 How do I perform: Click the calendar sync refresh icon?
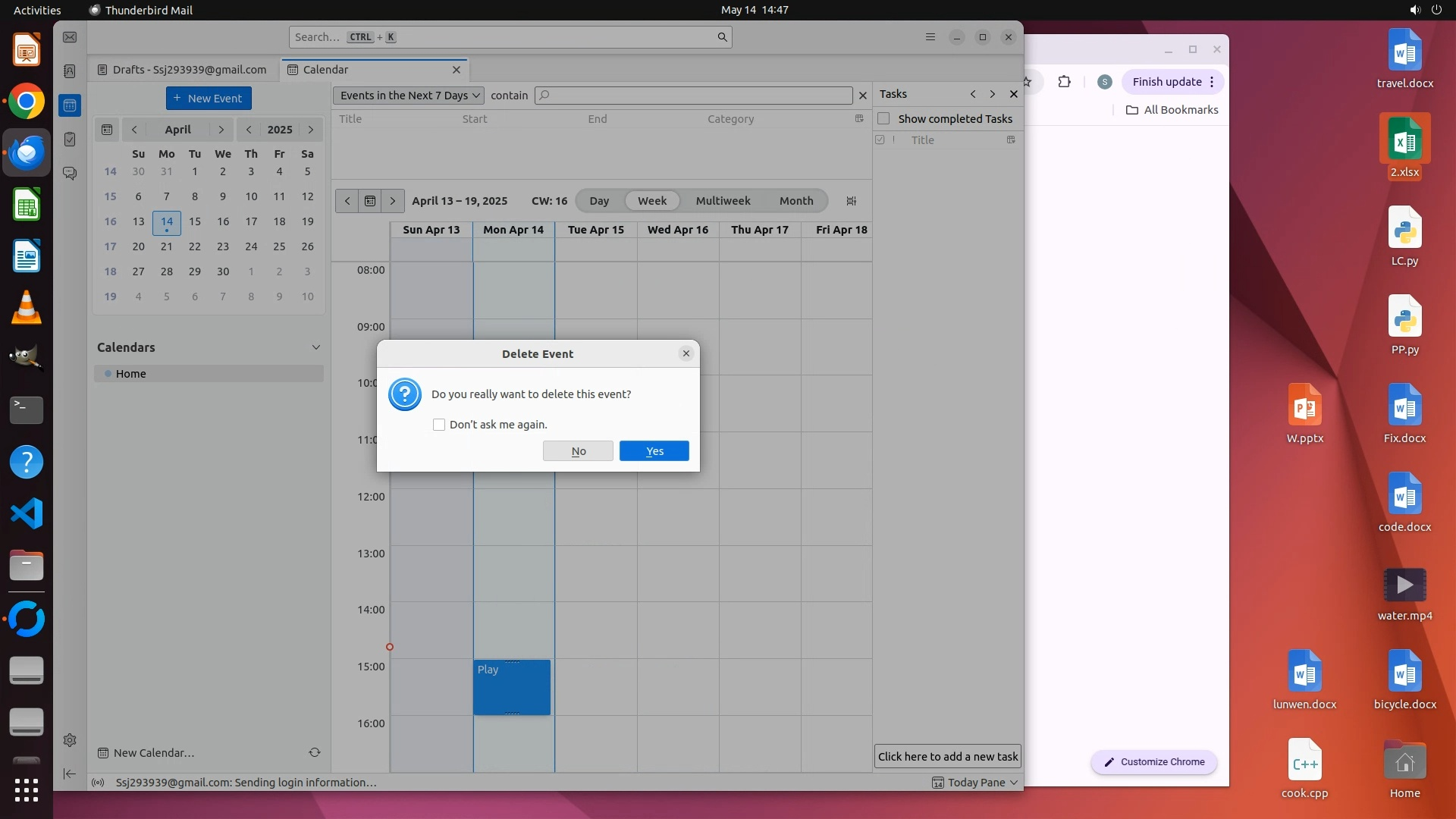(314, 752)
